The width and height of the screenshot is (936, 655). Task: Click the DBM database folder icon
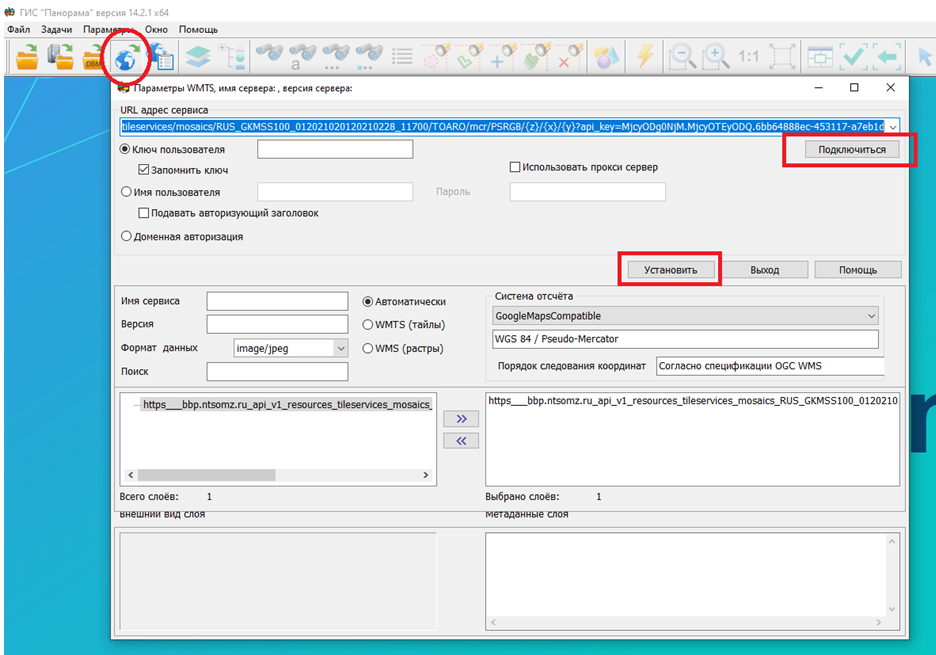pos(94,57)
